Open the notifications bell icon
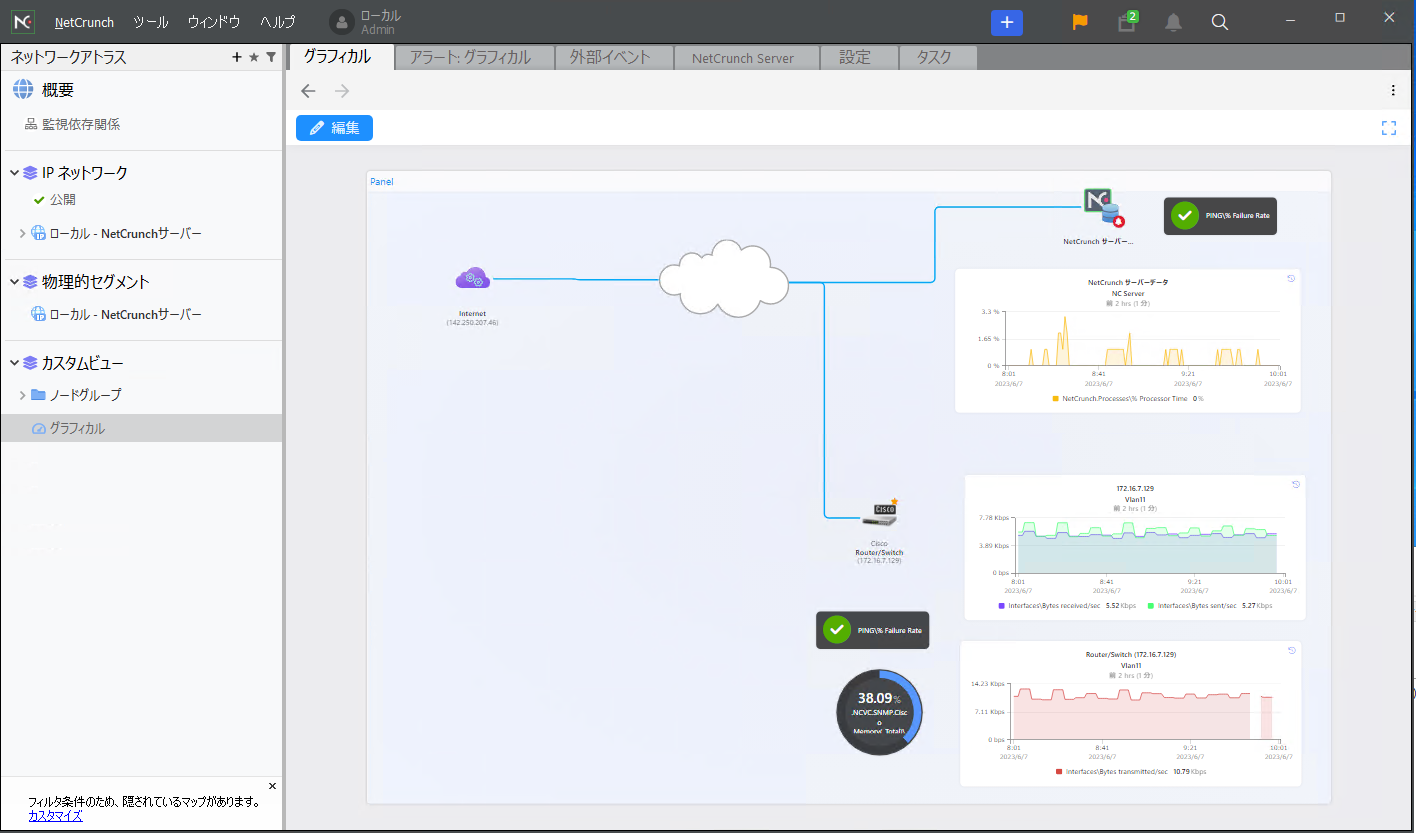Image resolution: width=1416 pixels, height=833 pixels. (1173, 22)
